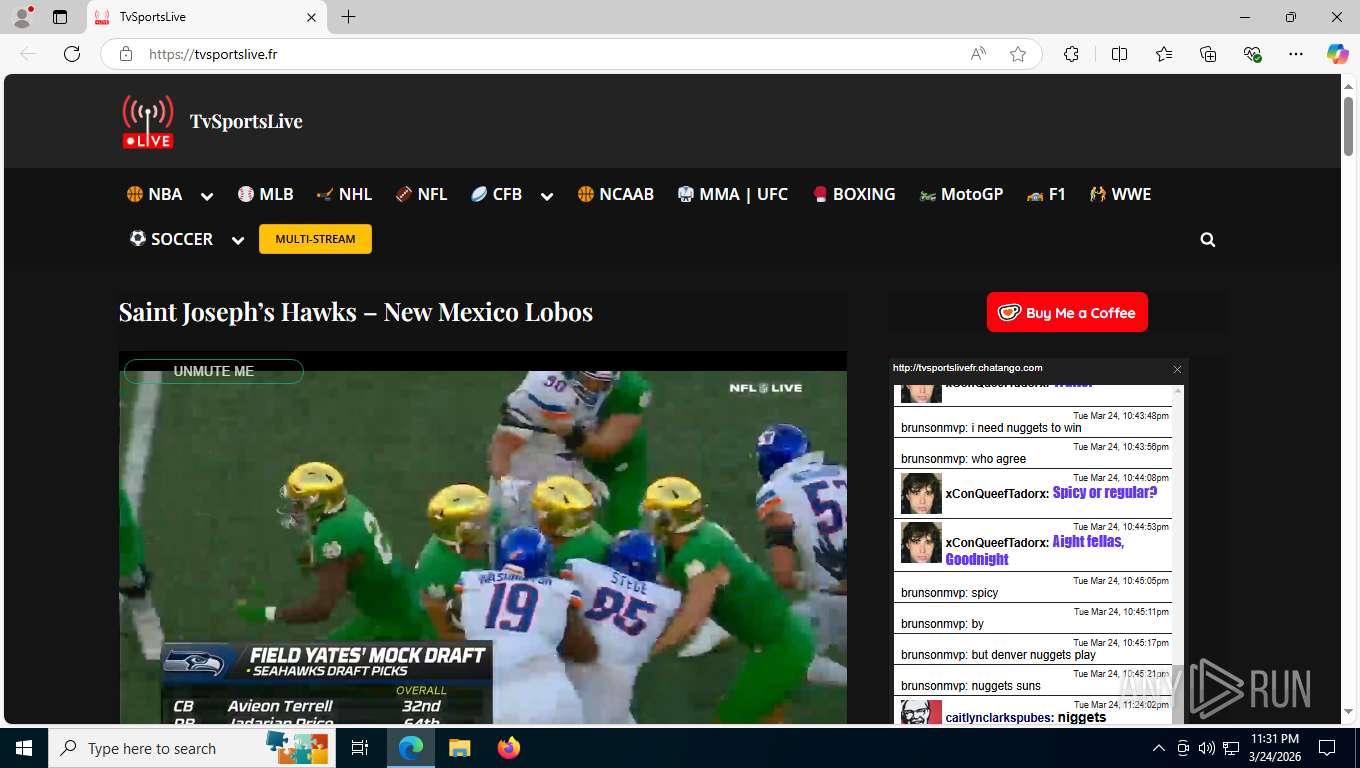This screenshot has width=1360, height=768.
Task: Open the site search magnifier icon
Action: coord(1208,240)
